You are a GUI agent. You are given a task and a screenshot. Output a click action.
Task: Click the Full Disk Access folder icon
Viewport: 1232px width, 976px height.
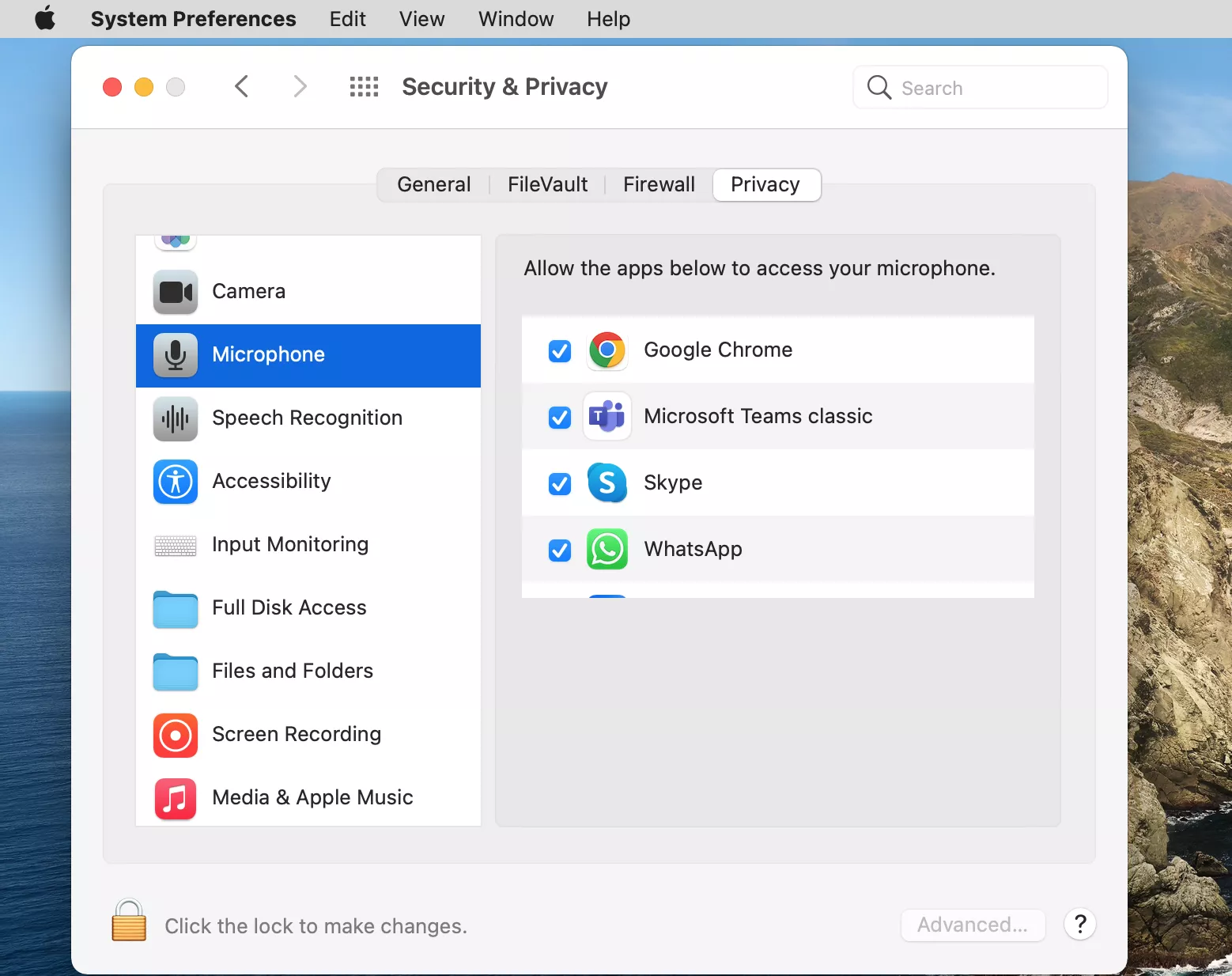click(176, 609)
